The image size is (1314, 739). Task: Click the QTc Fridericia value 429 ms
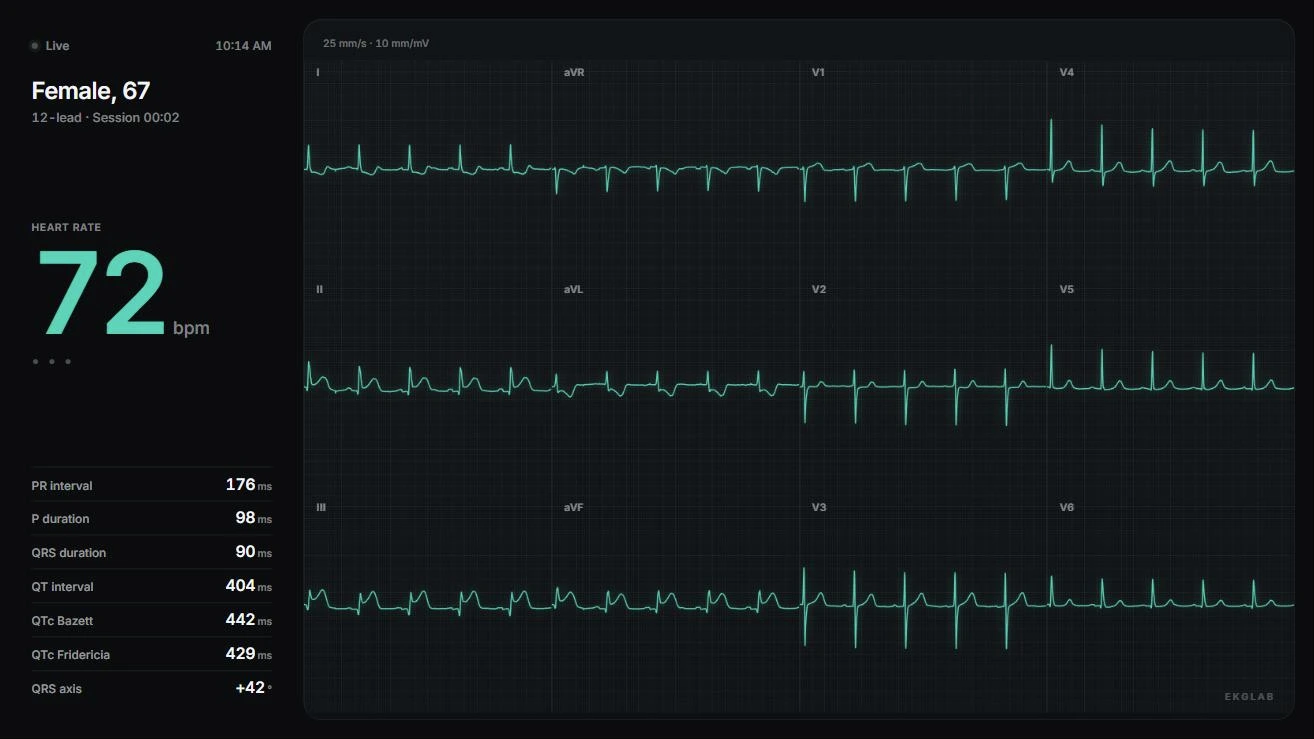pos(249,654)
